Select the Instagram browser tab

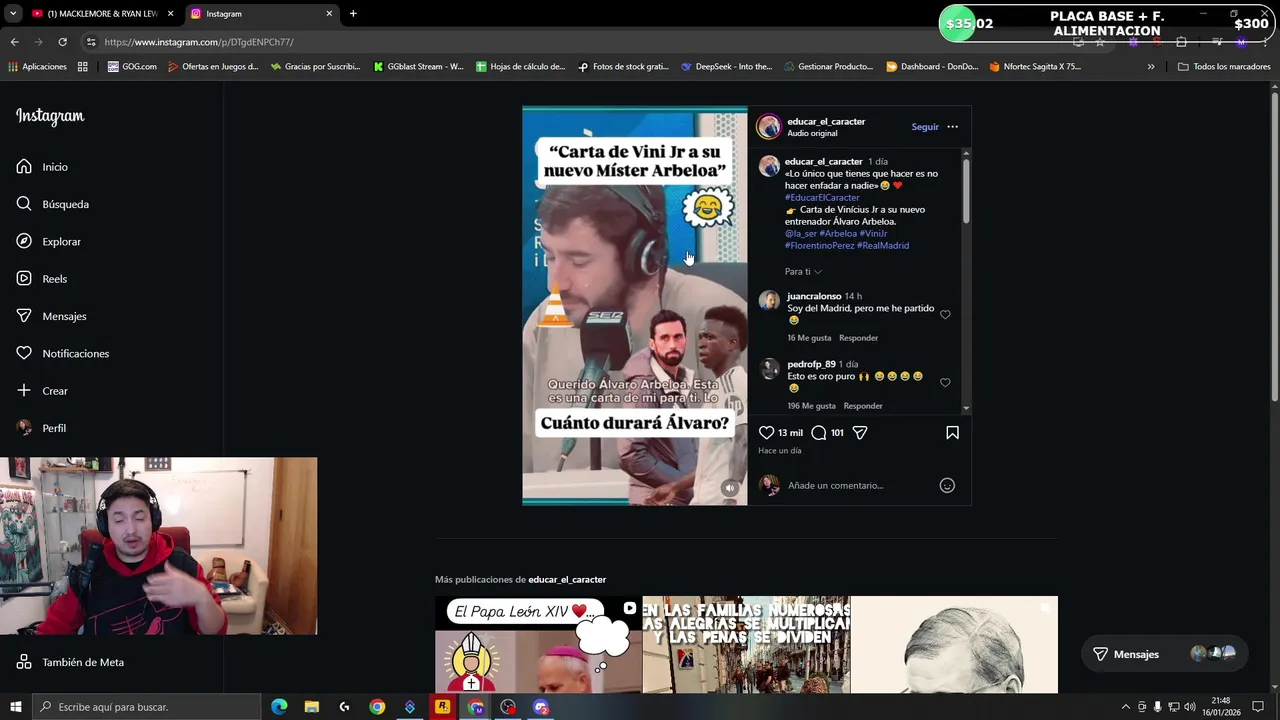point(260,14)
